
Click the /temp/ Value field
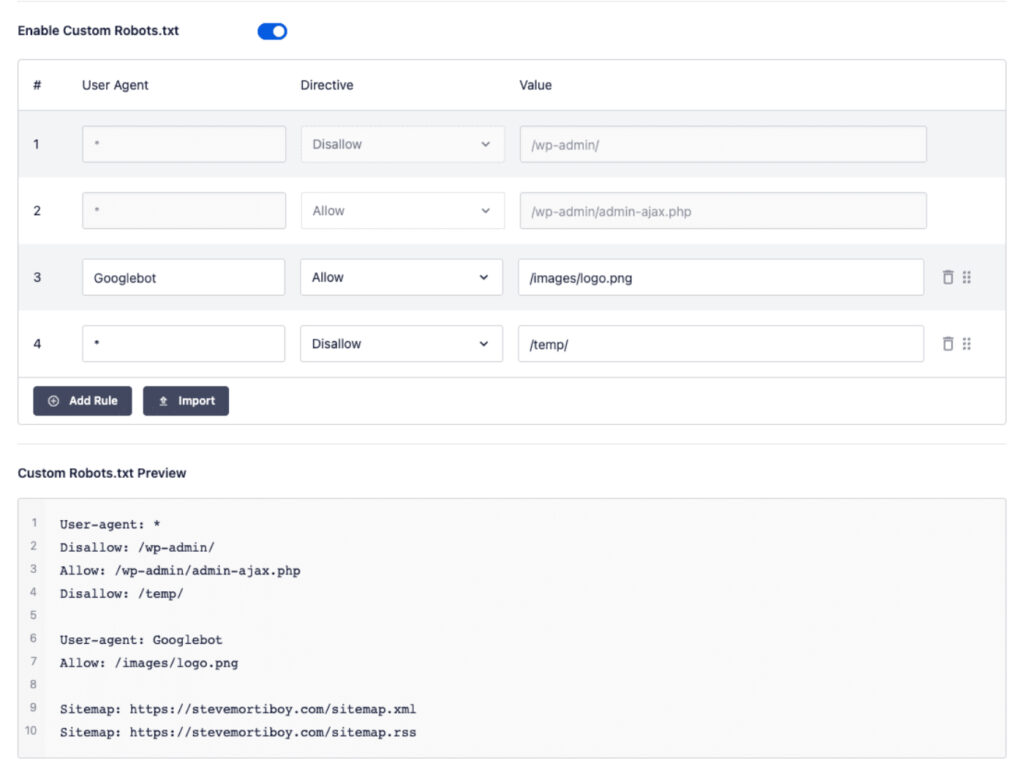click(x=722, y=343)
